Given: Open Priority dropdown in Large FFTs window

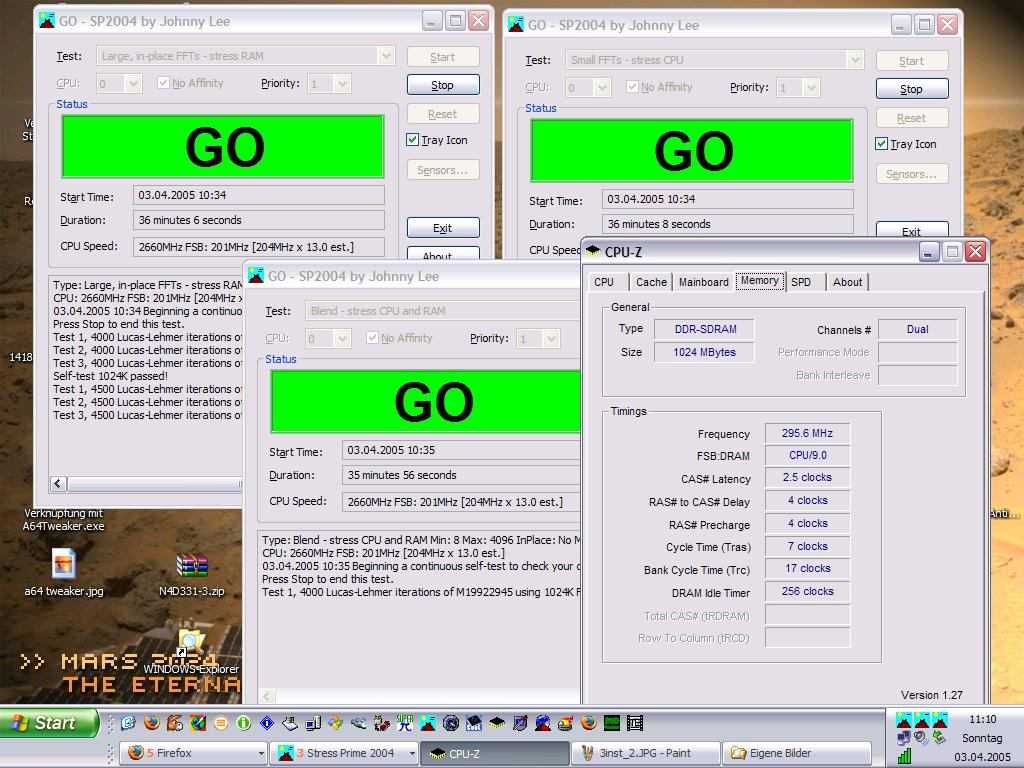Looking at the screenshot, I should point(342,83).
